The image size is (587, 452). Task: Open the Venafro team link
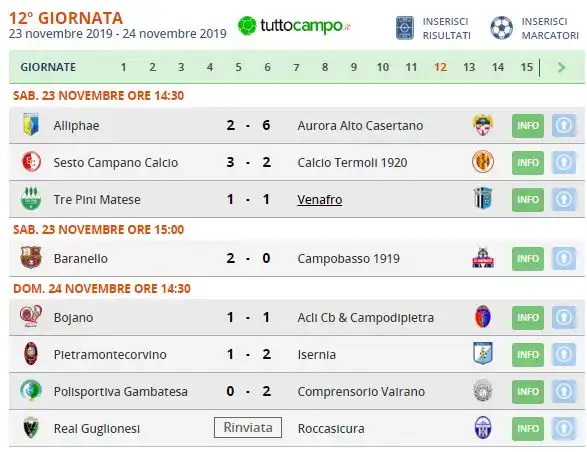320,200
